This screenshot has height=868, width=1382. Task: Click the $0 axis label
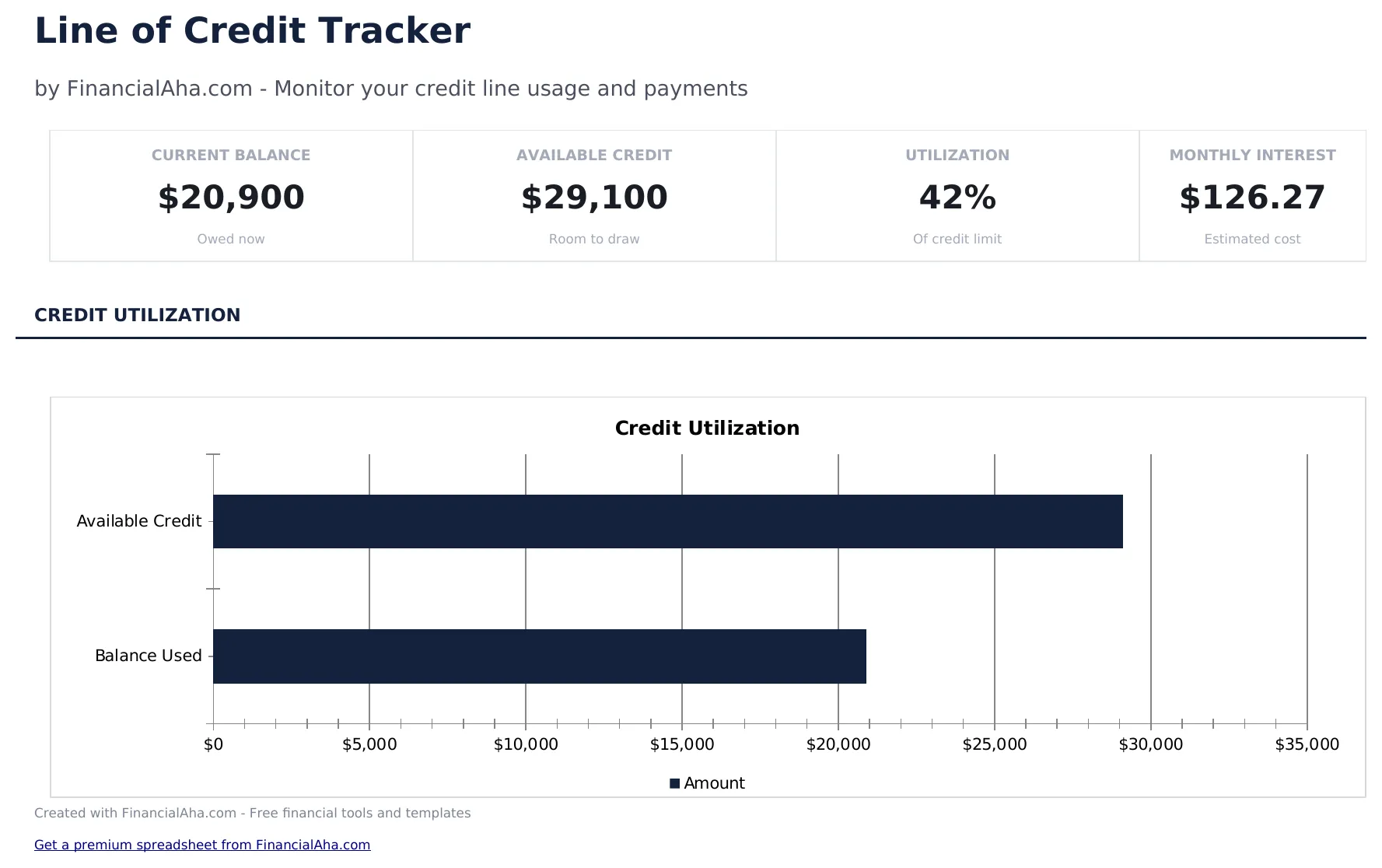[x=215, y=744]
